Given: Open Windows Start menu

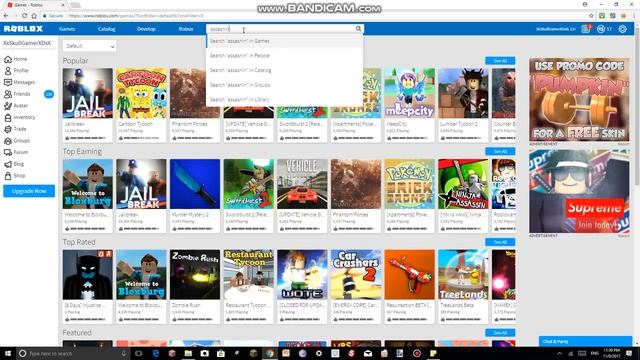Looking at the screenshot, I should (x=7, y=353).
